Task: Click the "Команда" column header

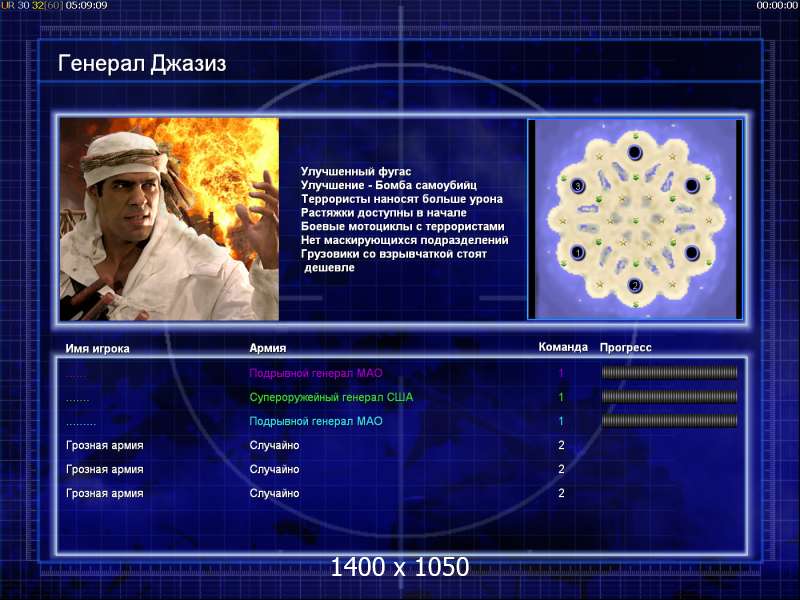Action: [563, 347]
